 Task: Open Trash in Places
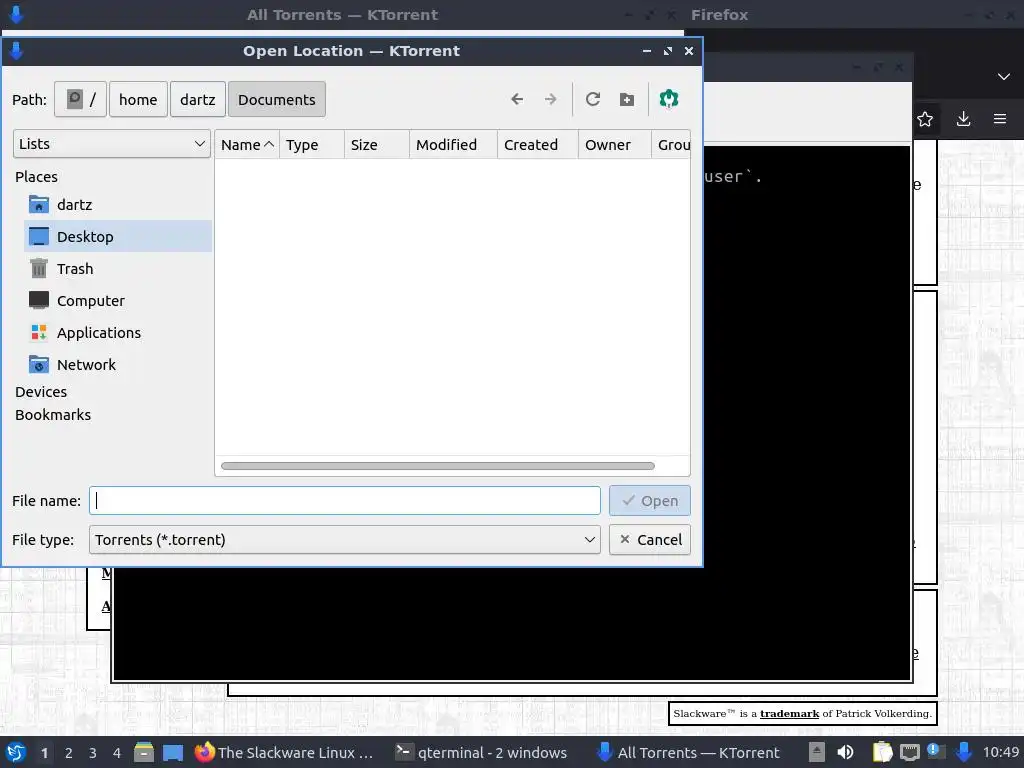coord(118,268)
